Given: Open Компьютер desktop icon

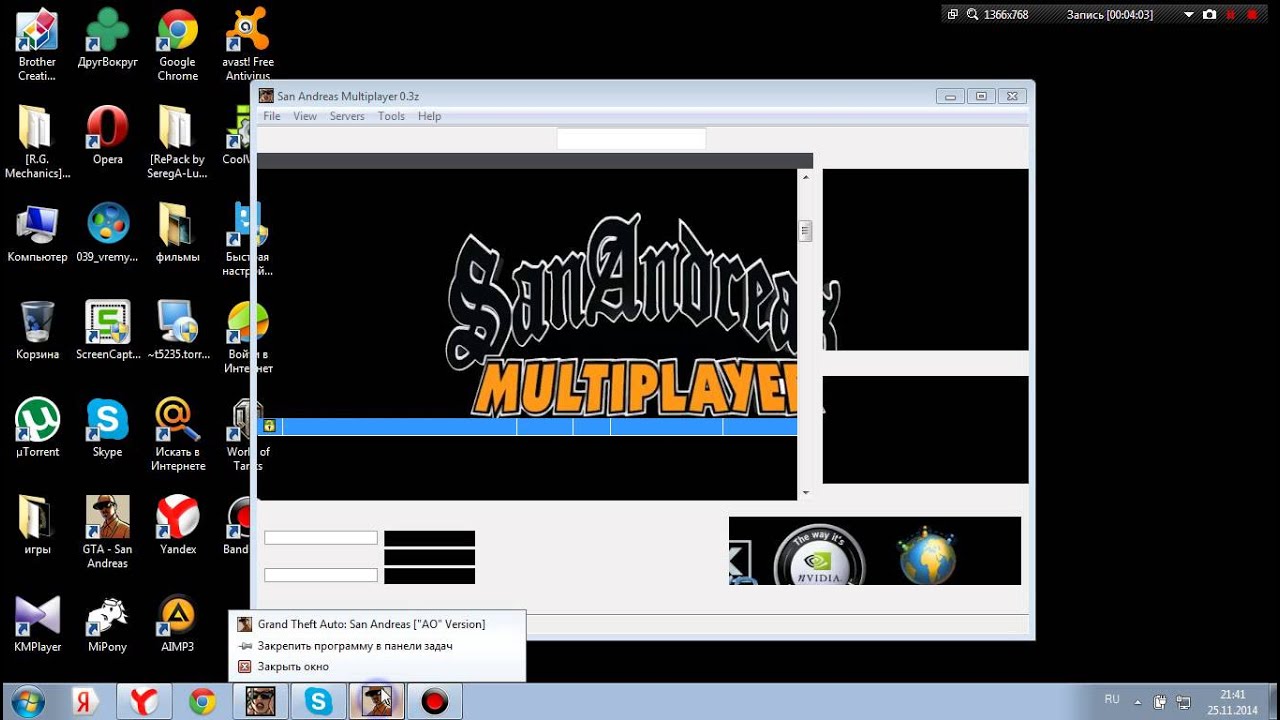Looking at the screenshot, I should coord(37,233).
